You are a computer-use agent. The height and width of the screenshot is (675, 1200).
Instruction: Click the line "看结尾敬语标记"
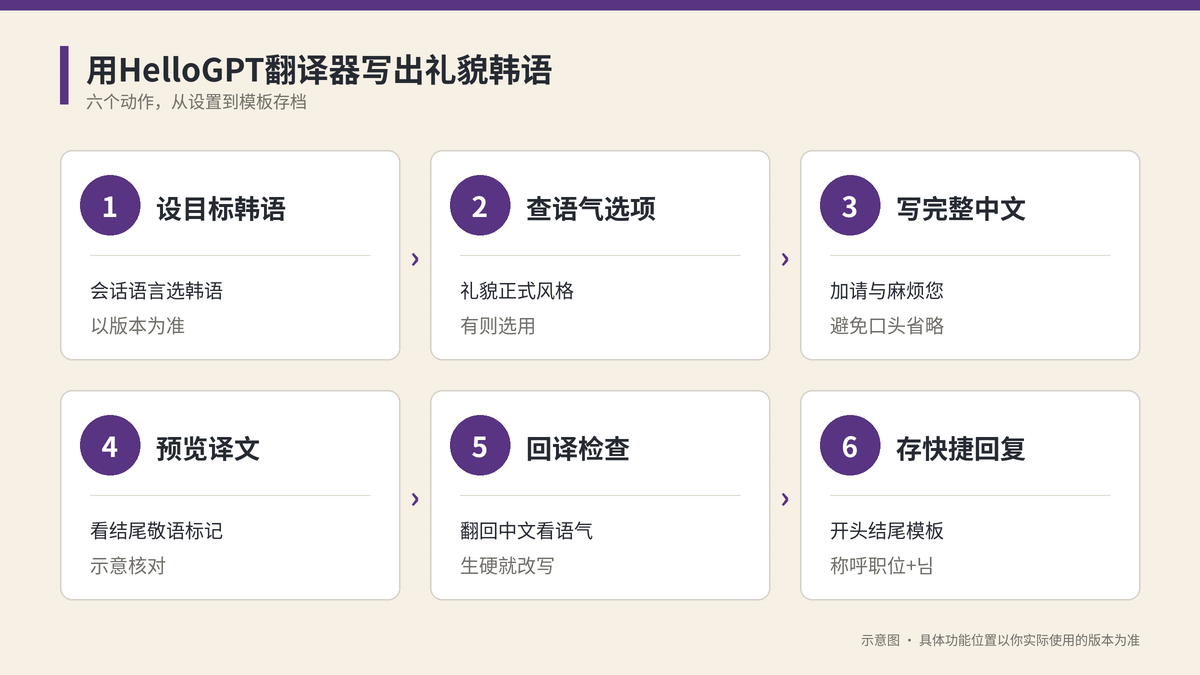[x=156, y=531]
